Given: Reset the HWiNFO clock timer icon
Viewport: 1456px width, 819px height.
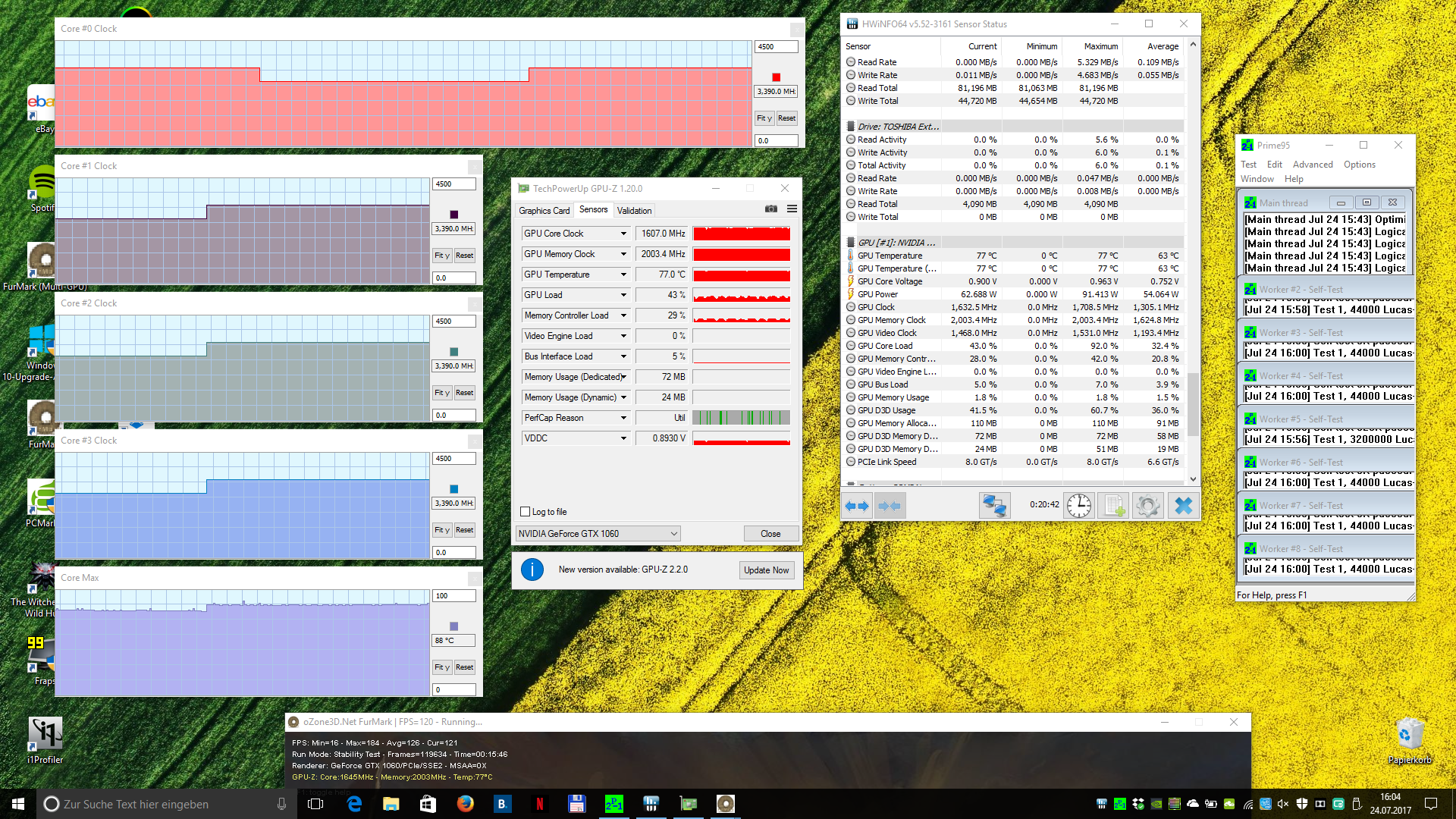Looking at the screenshot, I should [x=1078, y=506].
